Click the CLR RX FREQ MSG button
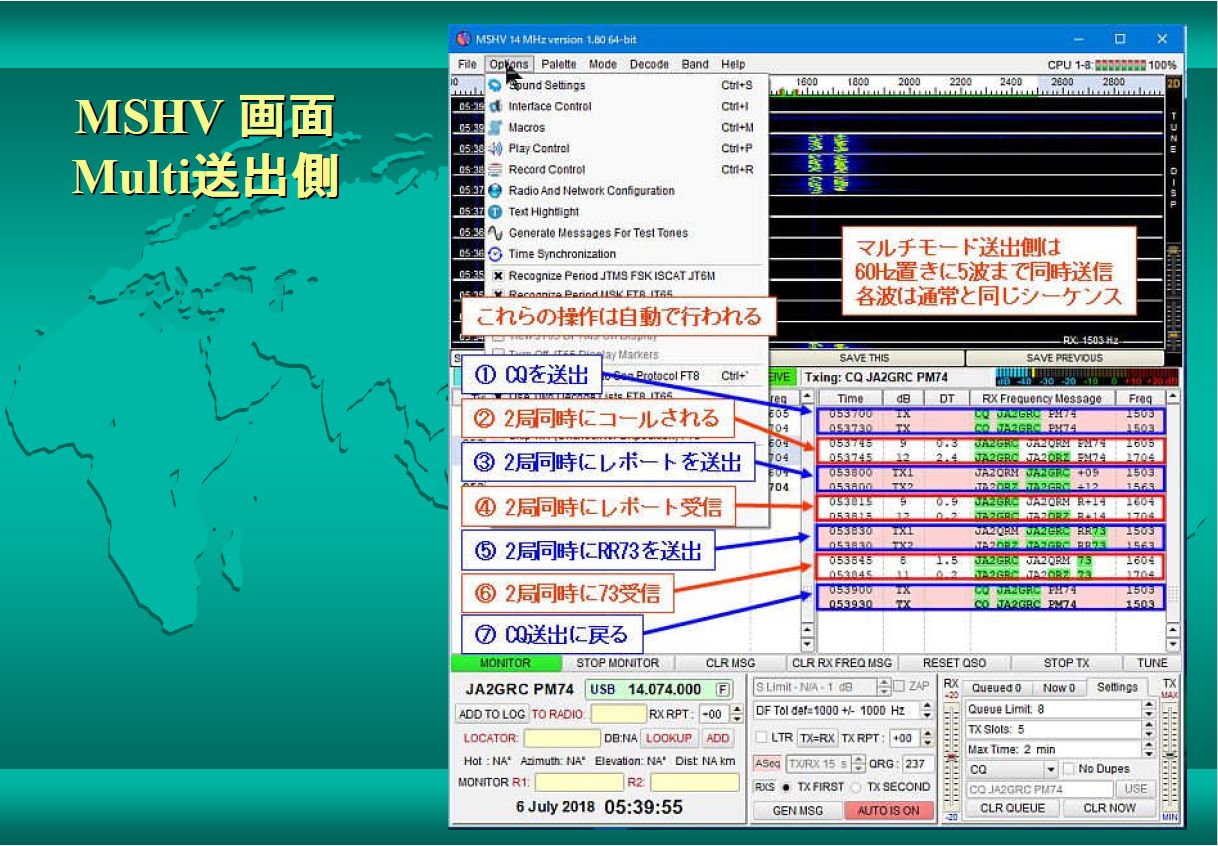The image size is (1218, 846). (841, 663)
